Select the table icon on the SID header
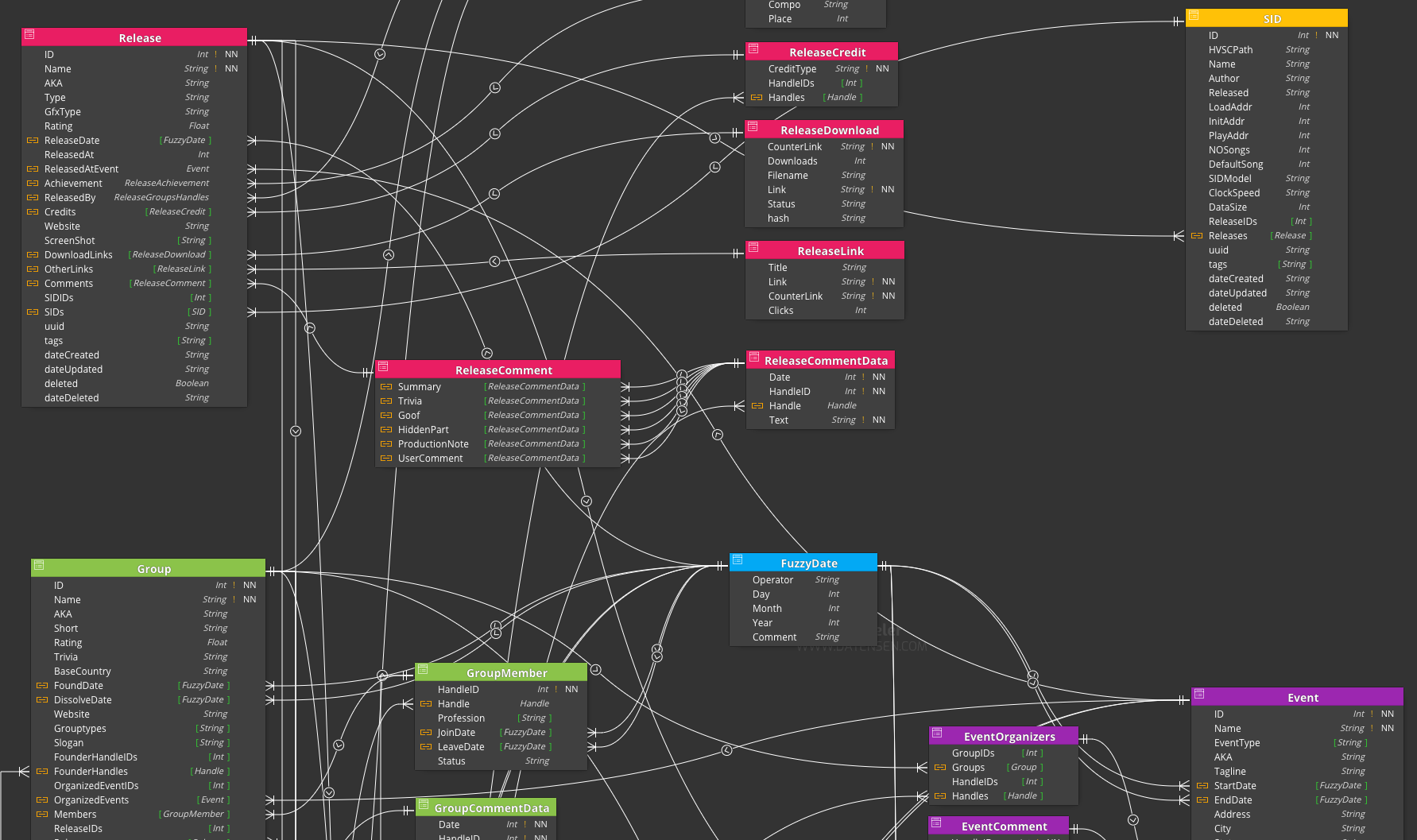The width and height of the screenshot is (1417, 840). 1194,17
